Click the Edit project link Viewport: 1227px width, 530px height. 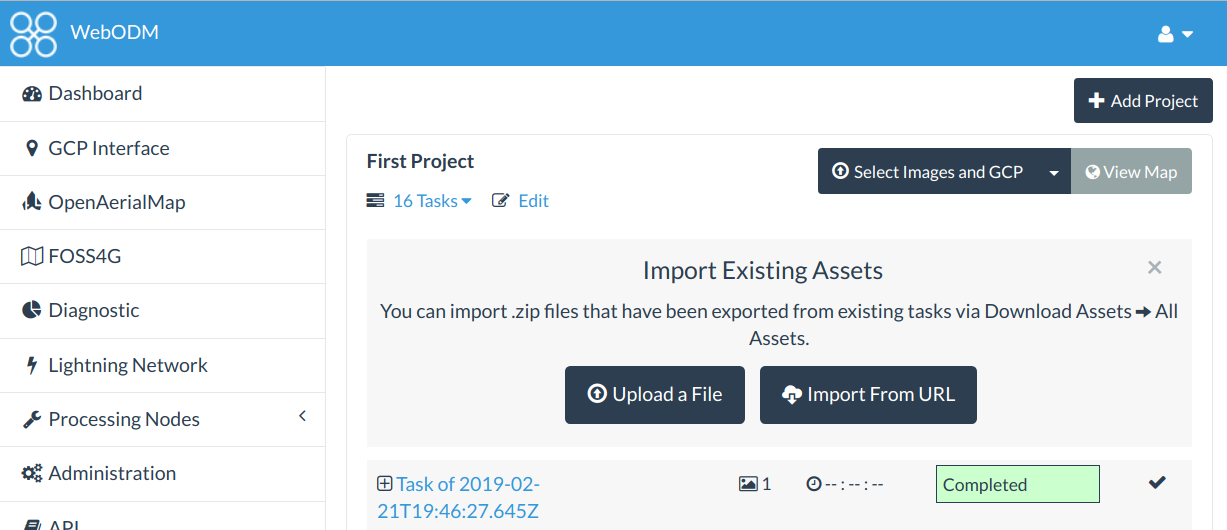pos(533,201)
